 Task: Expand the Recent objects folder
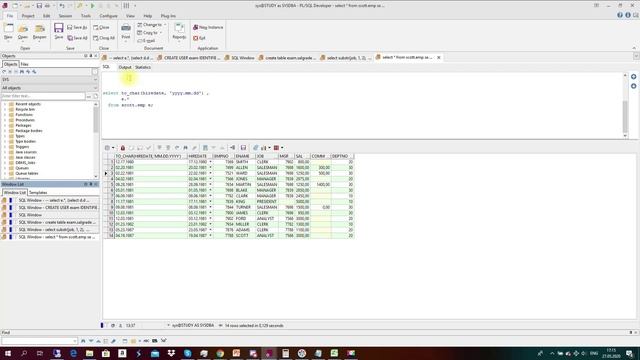point(5,104)
